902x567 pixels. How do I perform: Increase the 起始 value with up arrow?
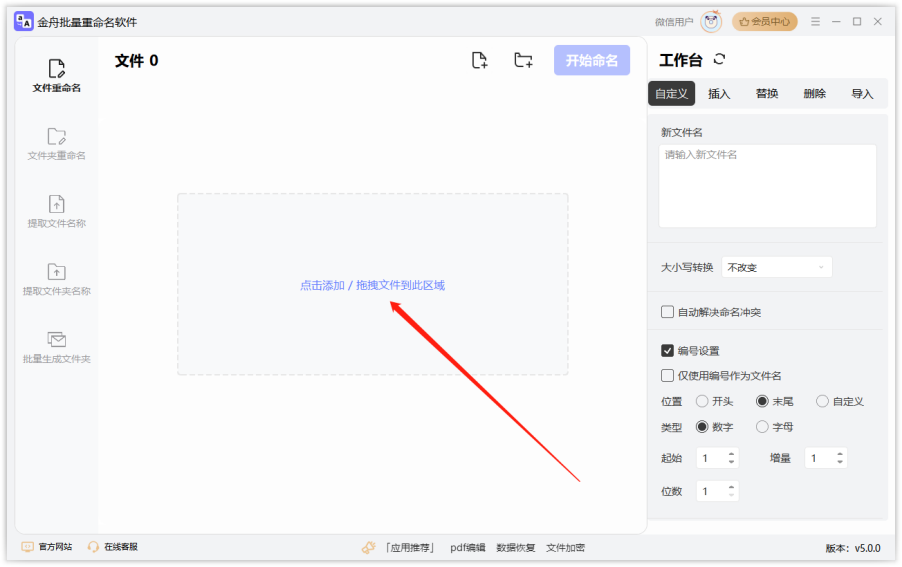(x=731, y=454)
